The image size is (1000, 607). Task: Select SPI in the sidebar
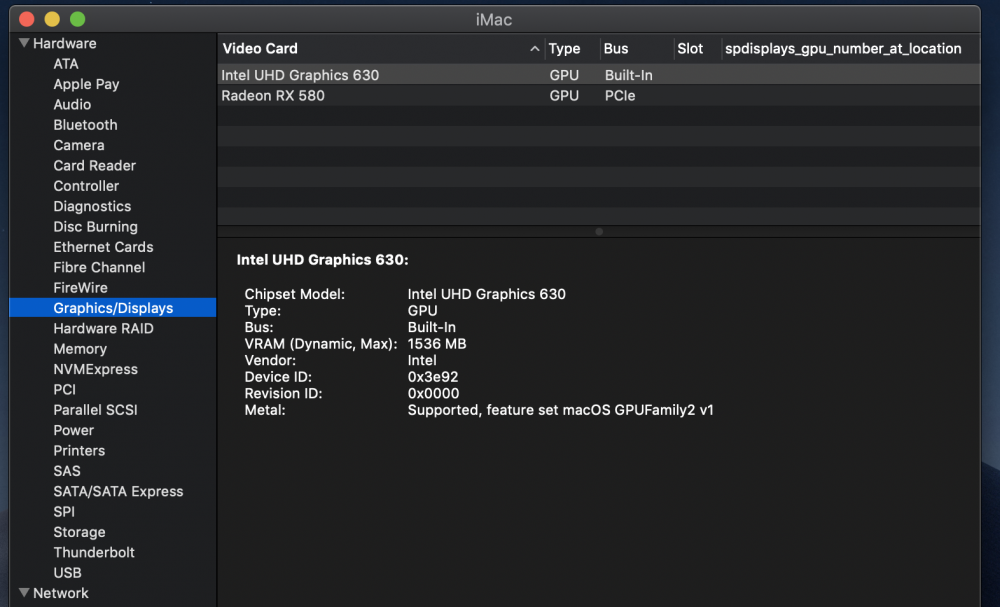tap(64, 512)
